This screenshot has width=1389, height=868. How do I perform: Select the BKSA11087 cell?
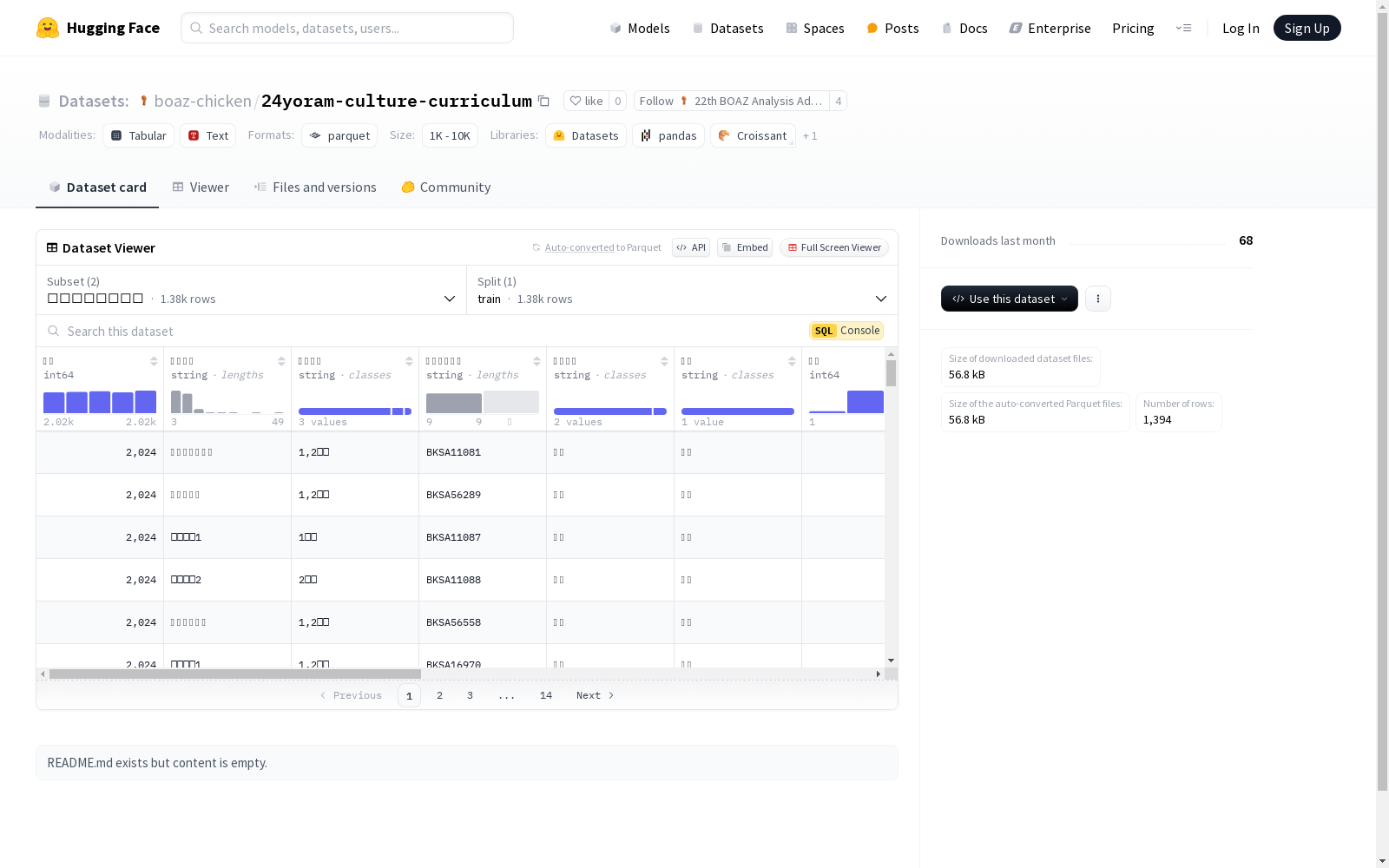483,537
